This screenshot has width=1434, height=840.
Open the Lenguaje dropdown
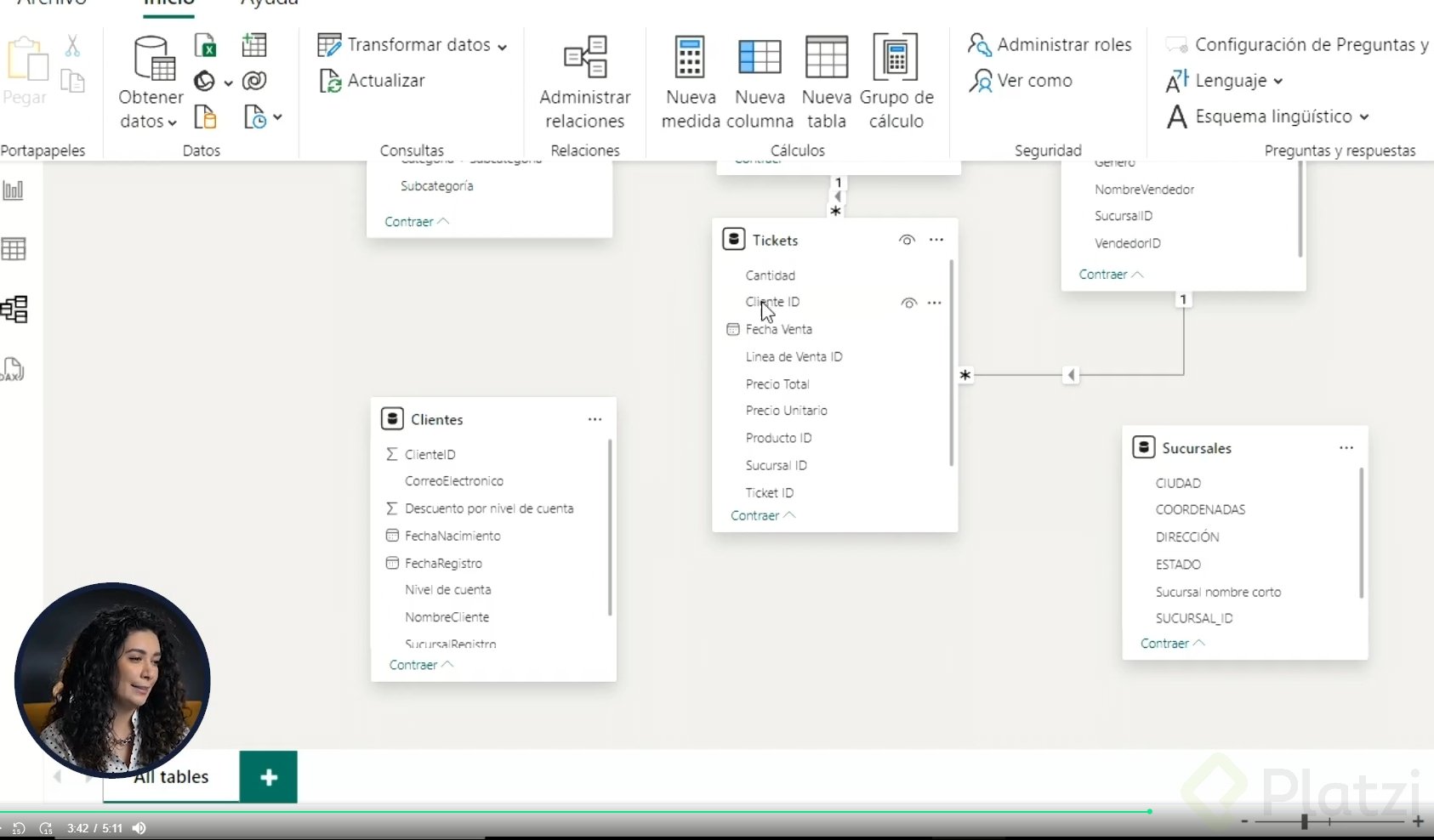tap(1278, 82)
